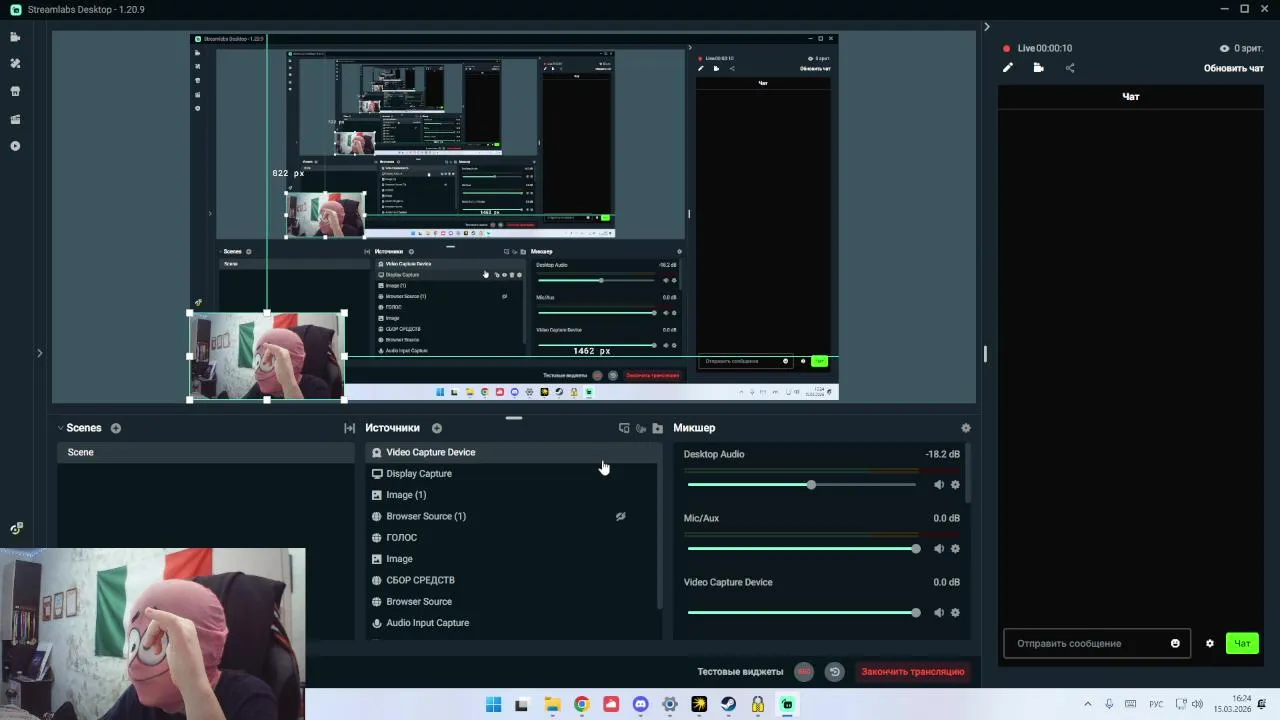Click the share stream icon
Viewport: 1280px width, 720px height.
coord(1070,68)
